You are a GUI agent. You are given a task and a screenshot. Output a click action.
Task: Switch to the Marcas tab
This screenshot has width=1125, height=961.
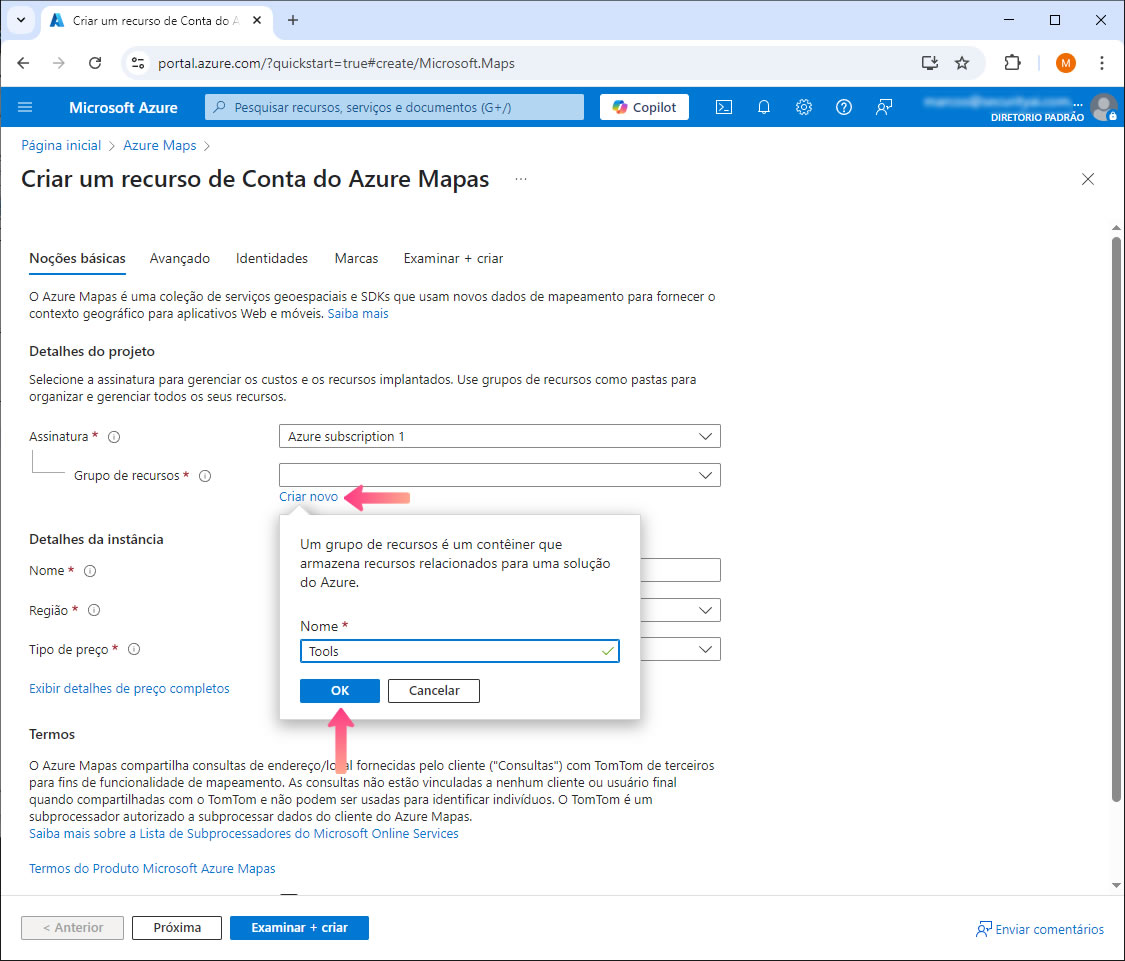[357, 258]
